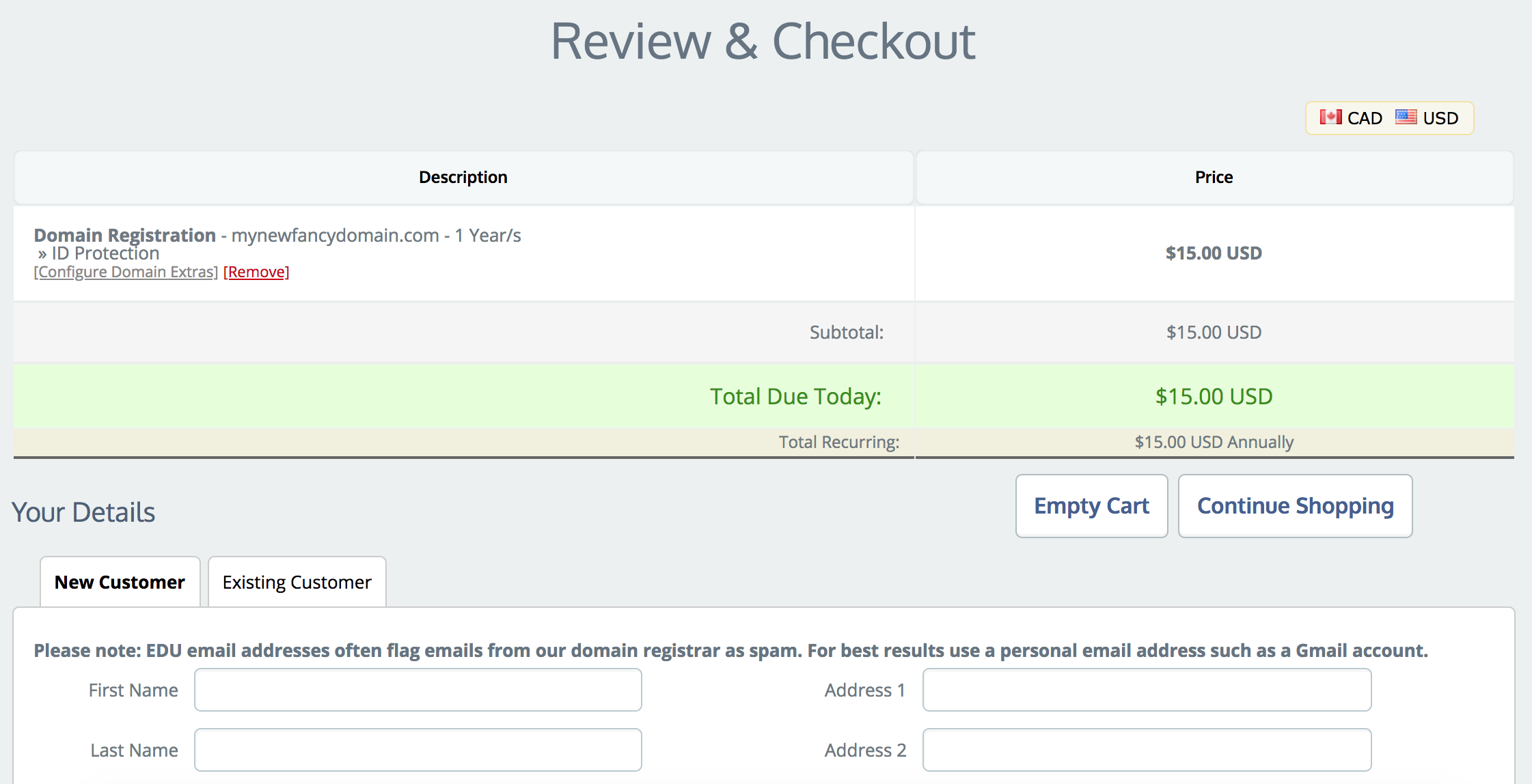Image resolution: width=1532 pixels, height=784 pixels.
Task: Click '$15.00 USD Annually' value
Action: tap(1214, 442)
